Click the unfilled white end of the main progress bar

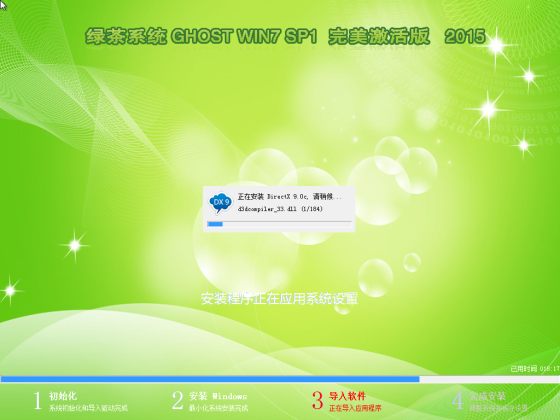pos(490,379)
